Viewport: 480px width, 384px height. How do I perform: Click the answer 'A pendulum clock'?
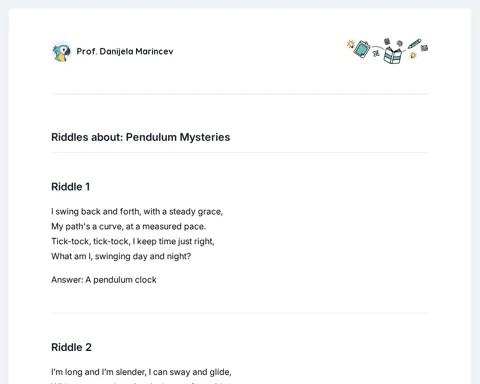click(121, 280)
